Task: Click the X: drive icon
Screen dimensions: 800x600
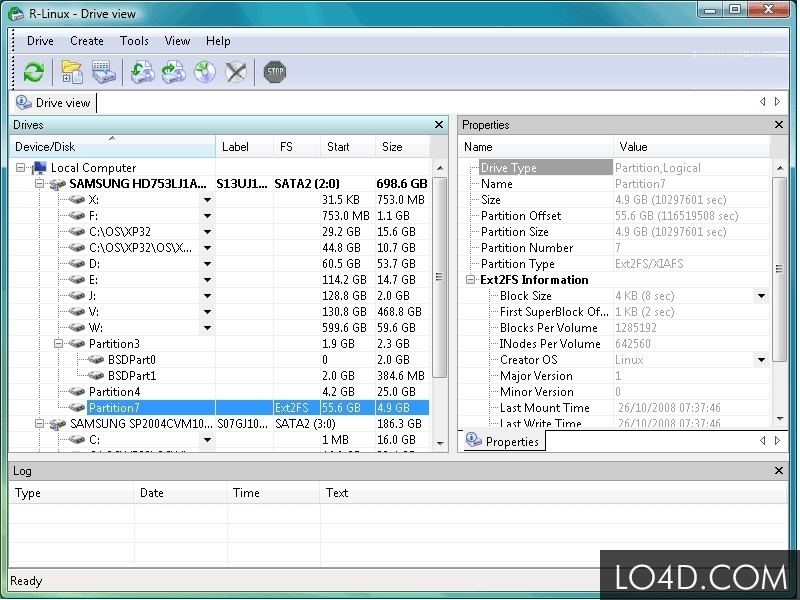Action: [x=77, y=199]
